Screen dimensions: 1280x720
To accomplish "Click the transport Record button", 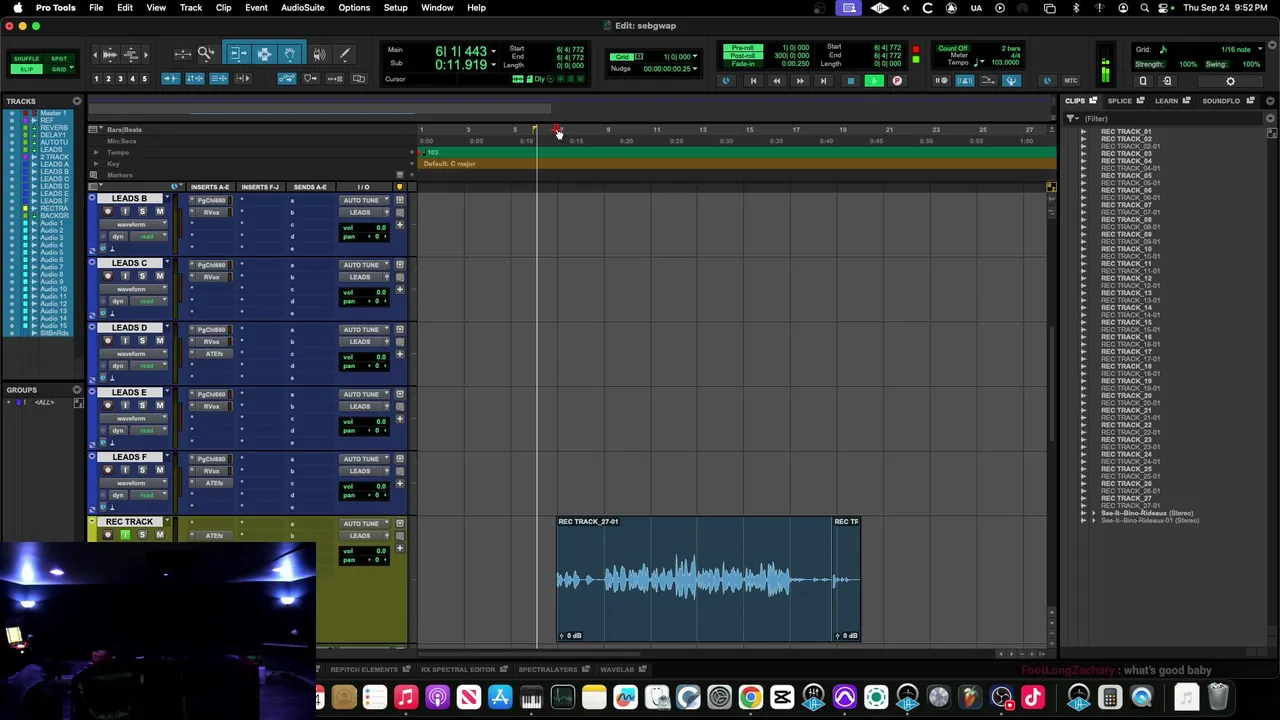I will tap(897, 81).
